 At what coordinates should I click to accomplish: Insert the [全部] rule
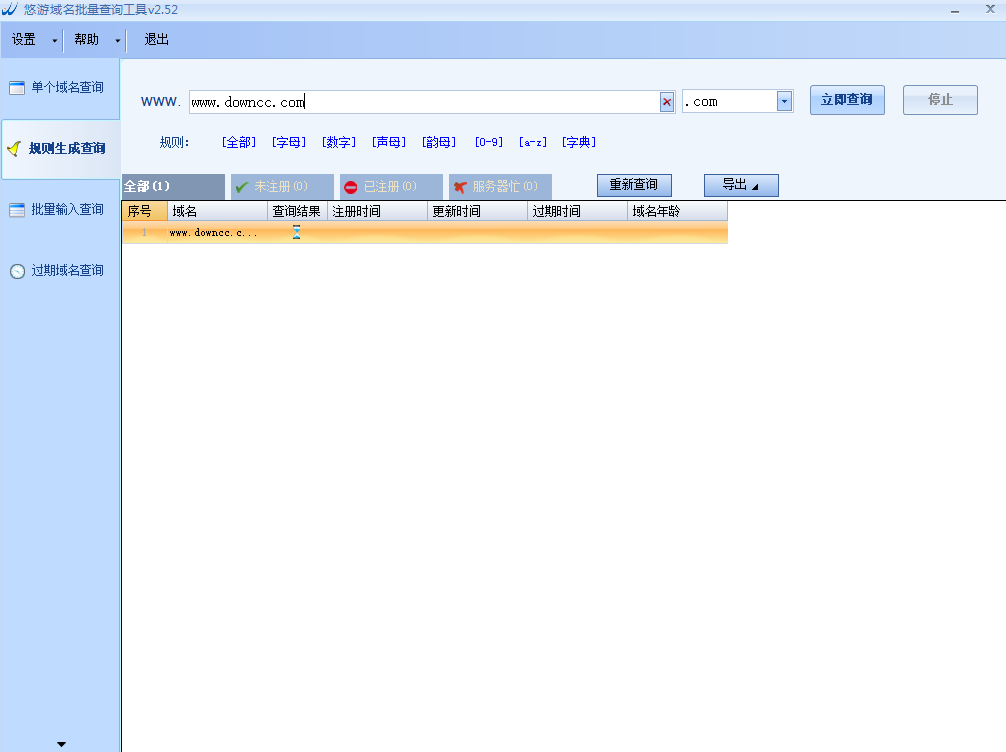click(239, 142)
